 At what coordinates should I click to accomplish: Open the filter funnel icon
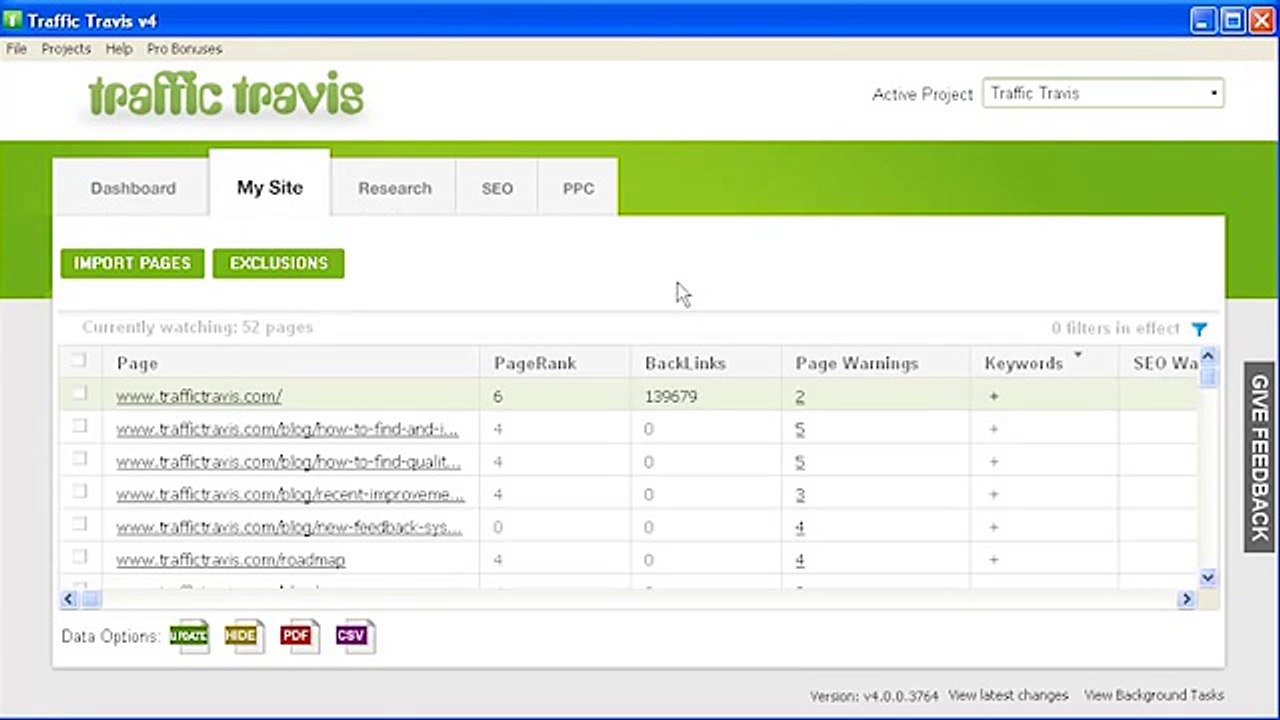pos(1199,329)
